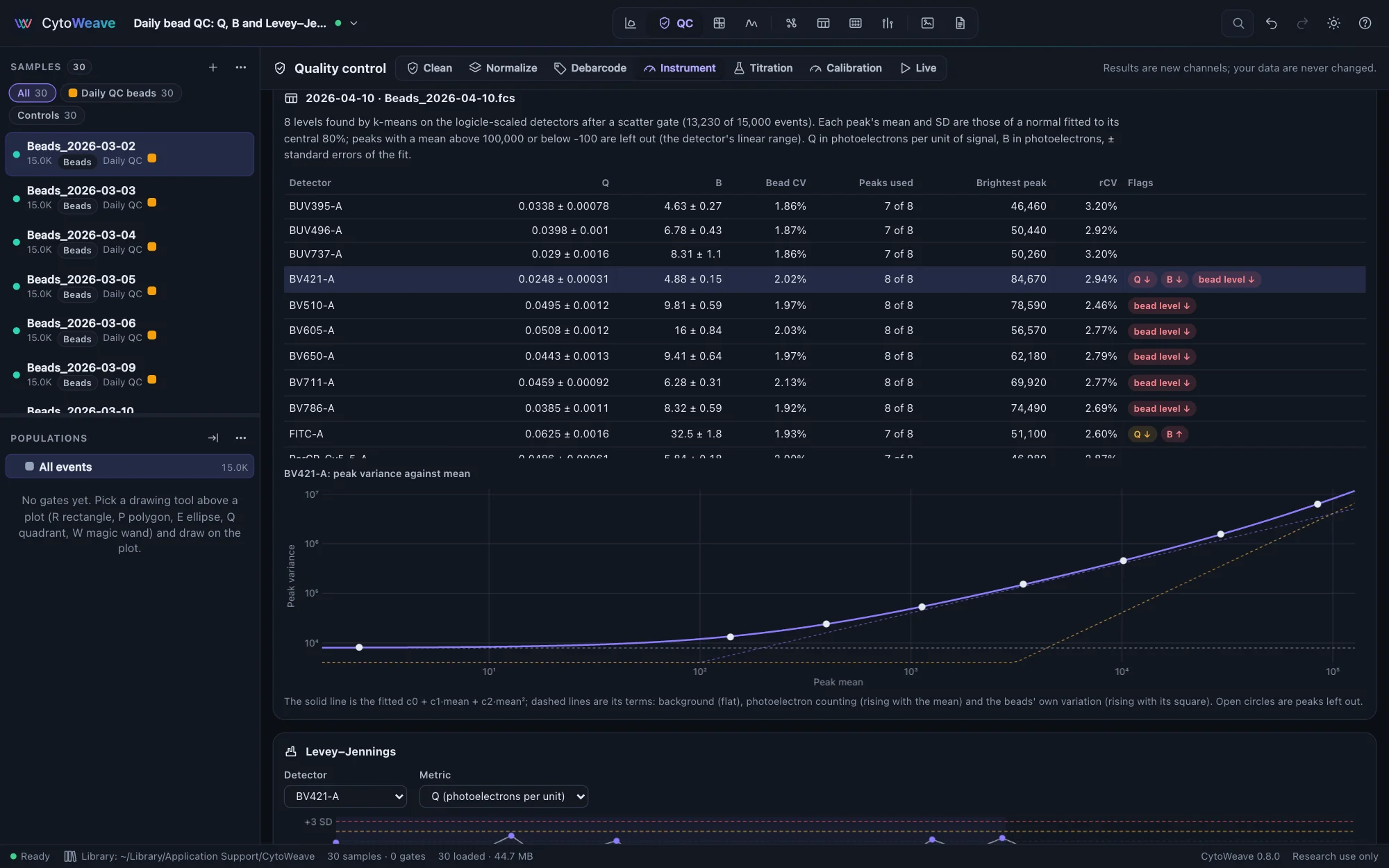Screen dimensions: 1389x868
Task: Open the help question mark icon
Action: (1365, 23)
